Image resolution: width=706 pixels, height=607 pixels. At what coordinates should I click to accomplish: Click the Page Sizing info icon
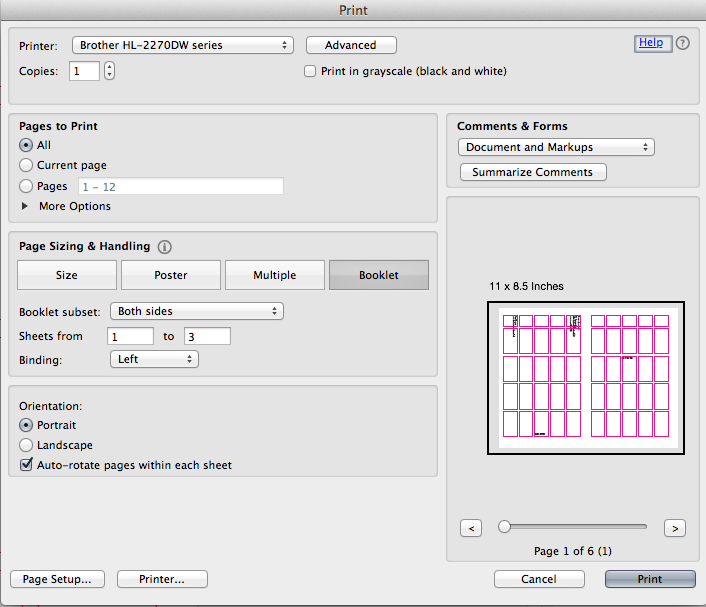pyautogui.click(x=165, y=247)
